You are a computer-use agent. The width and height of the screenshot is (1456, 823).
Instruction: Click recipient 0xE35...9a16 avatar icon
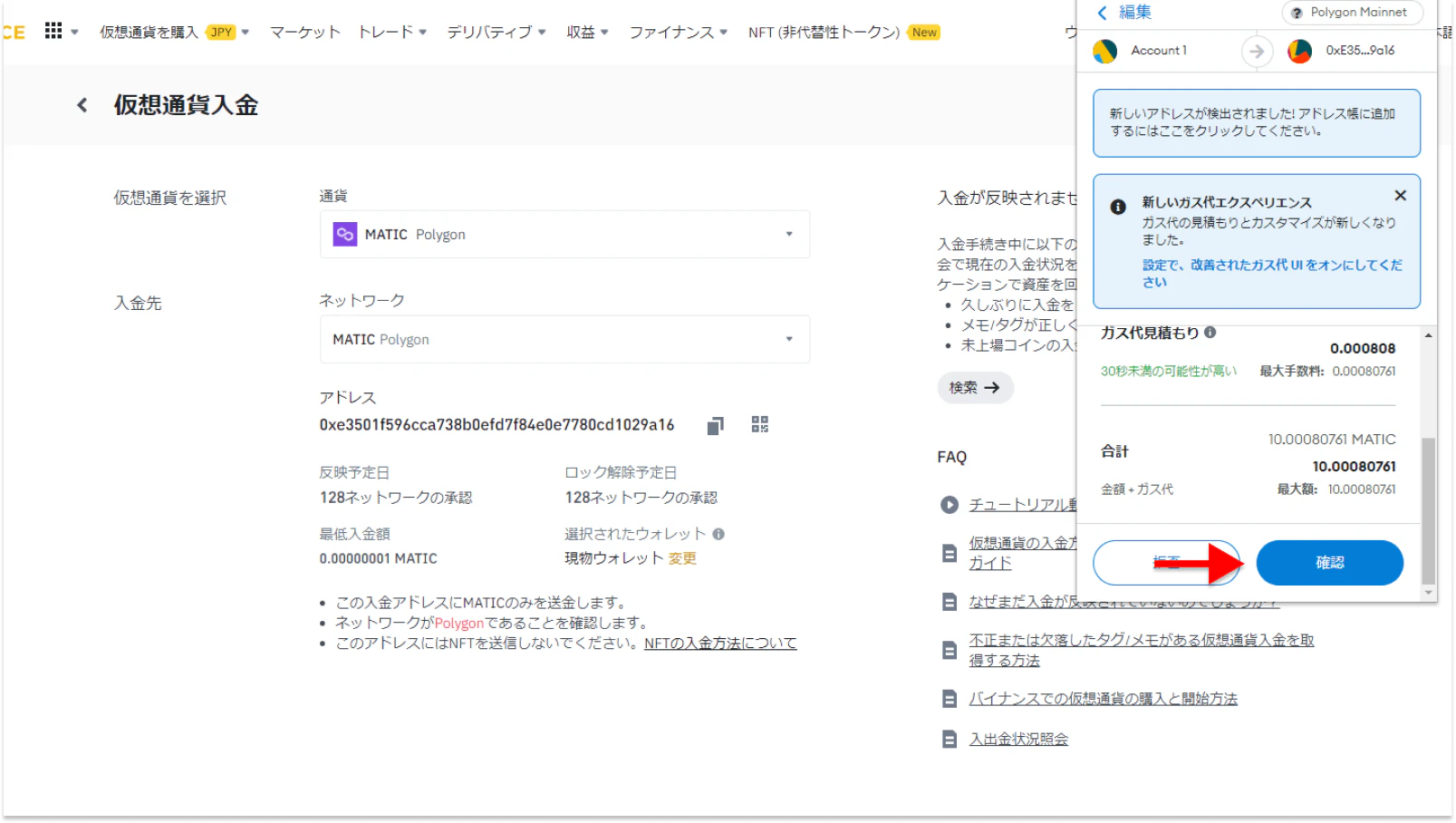click(x=1300, y=52)
